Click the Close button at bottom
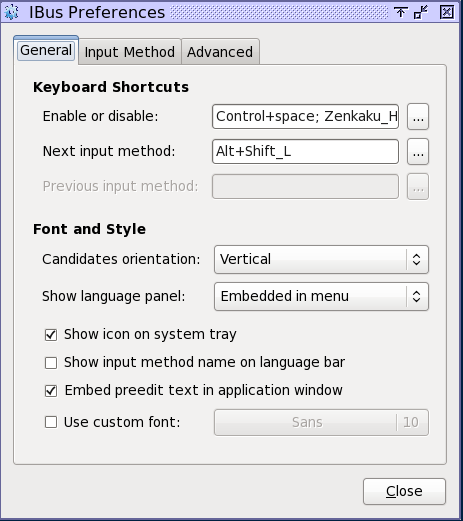Viewport: 463px width, 521px height. [x=404, y=491]
